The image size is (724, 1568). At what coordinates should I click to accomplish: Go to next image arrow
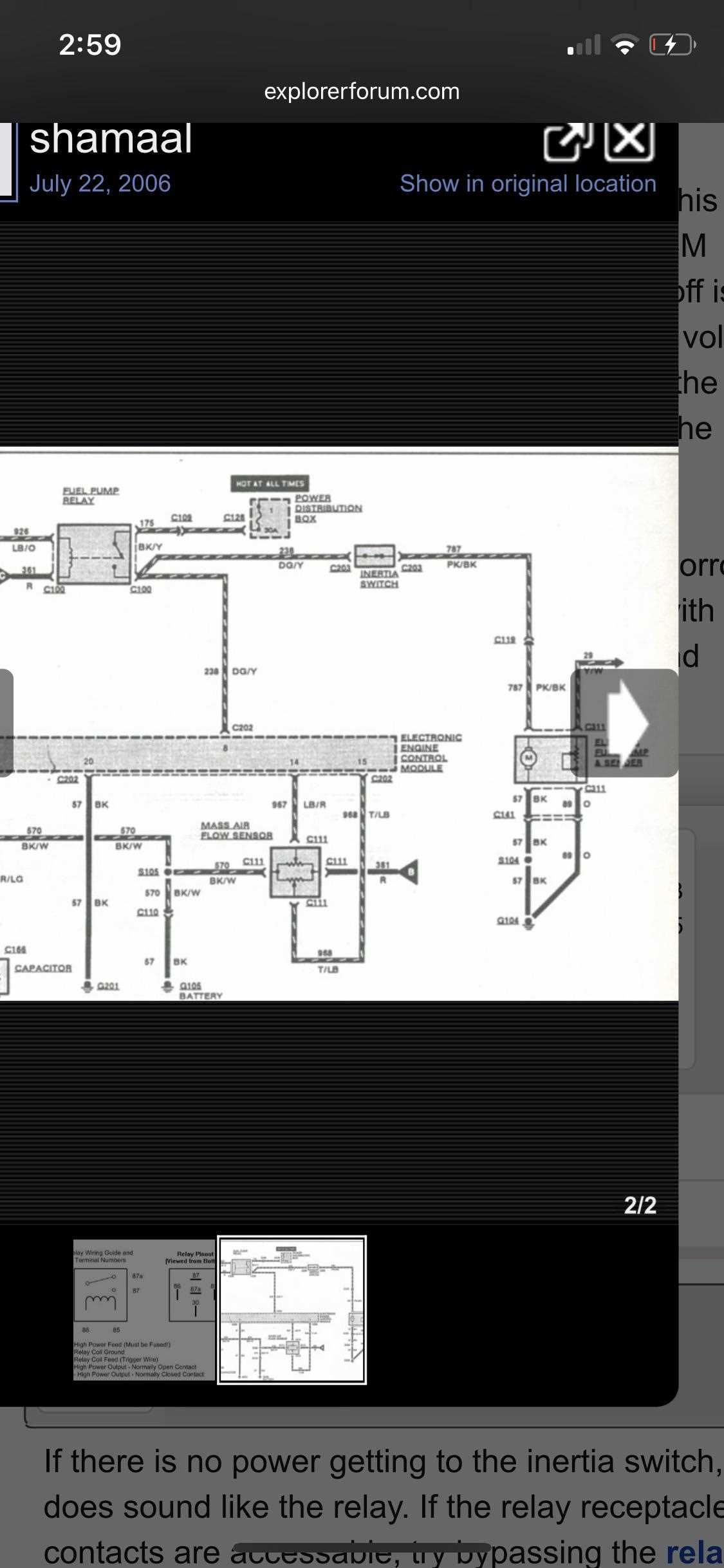(626, 723)
